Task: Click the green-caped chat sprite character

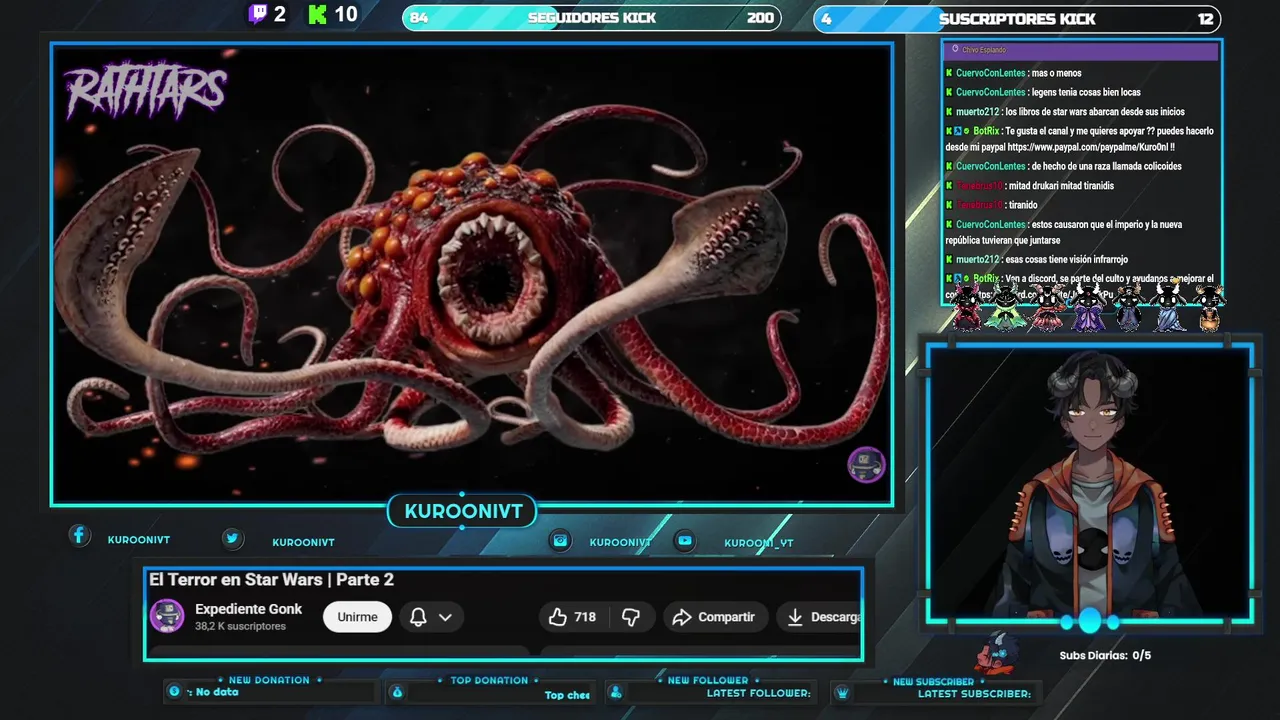Action: pos(1005,307)
